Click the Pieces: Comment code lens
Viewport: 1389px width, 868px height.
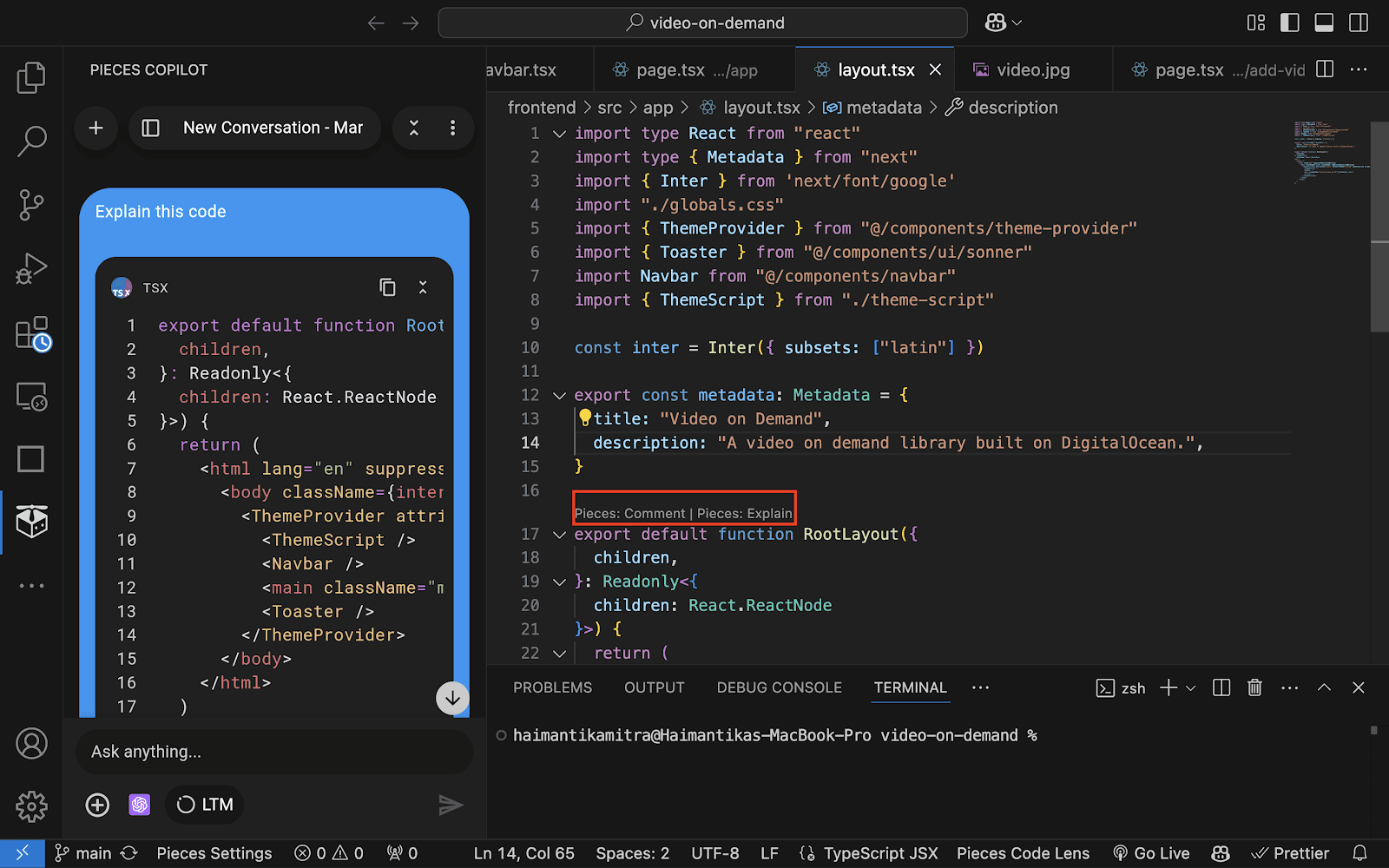coord(629,514)
